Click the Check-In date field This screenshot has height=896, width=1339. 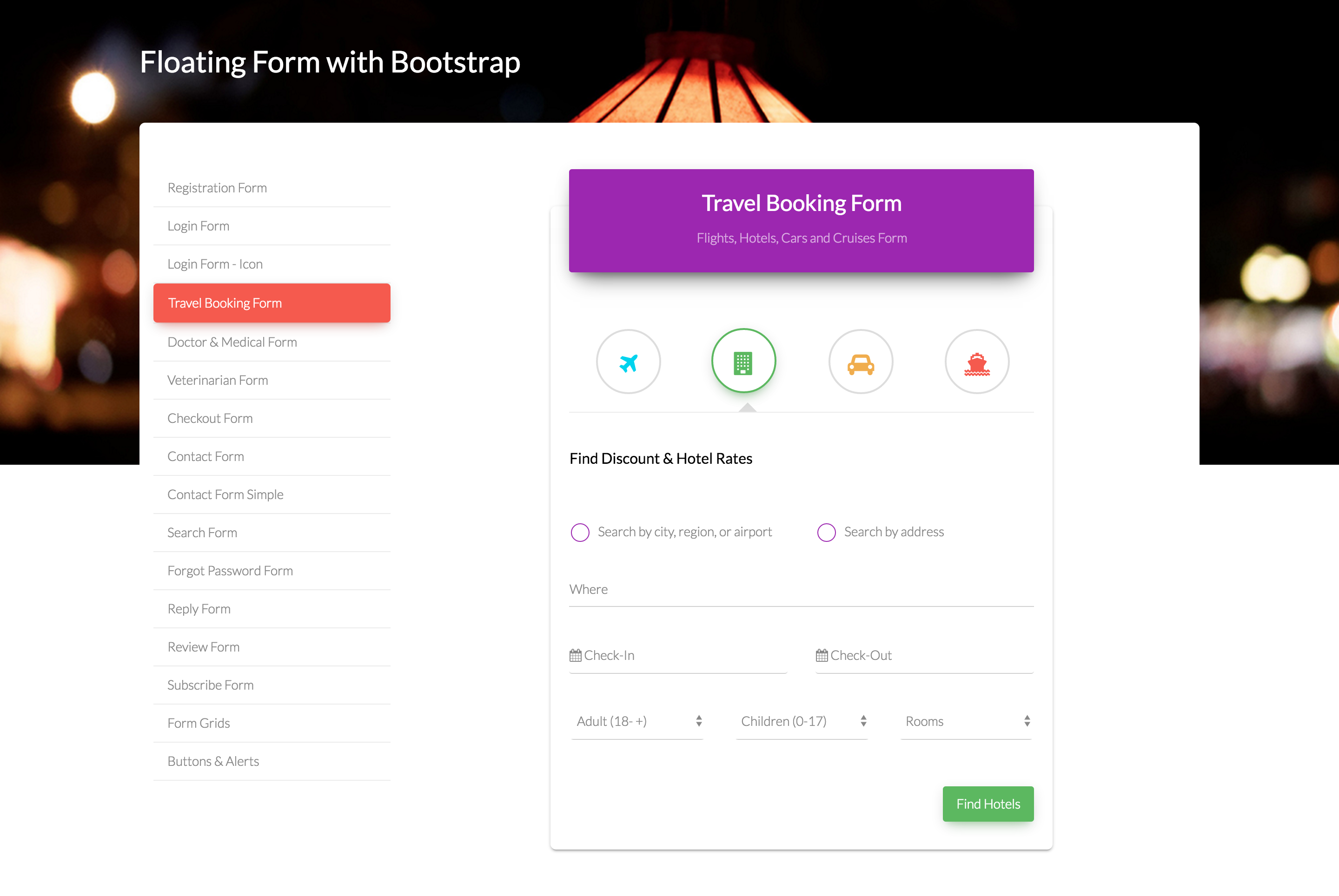coord(678,656)
